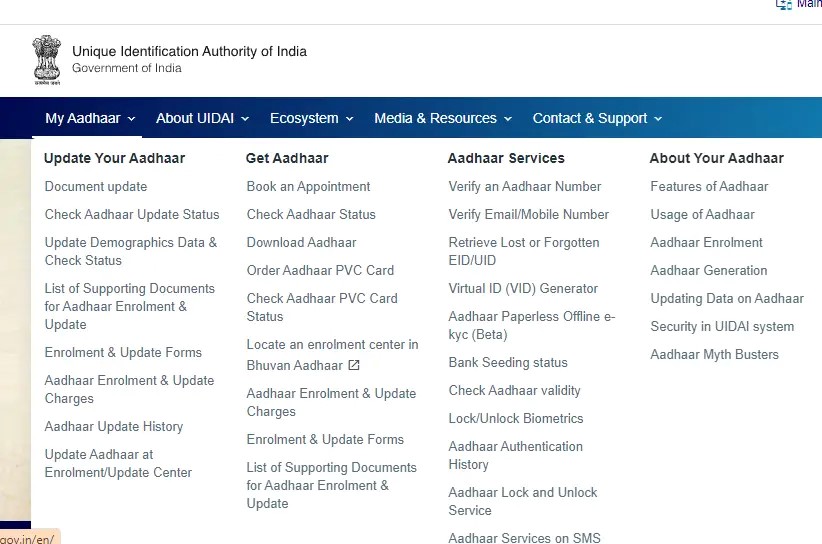Viewport: 822px width, 544px height.
Task: Click the Aadhaar Services heading
Action: (x=506, y=158)
